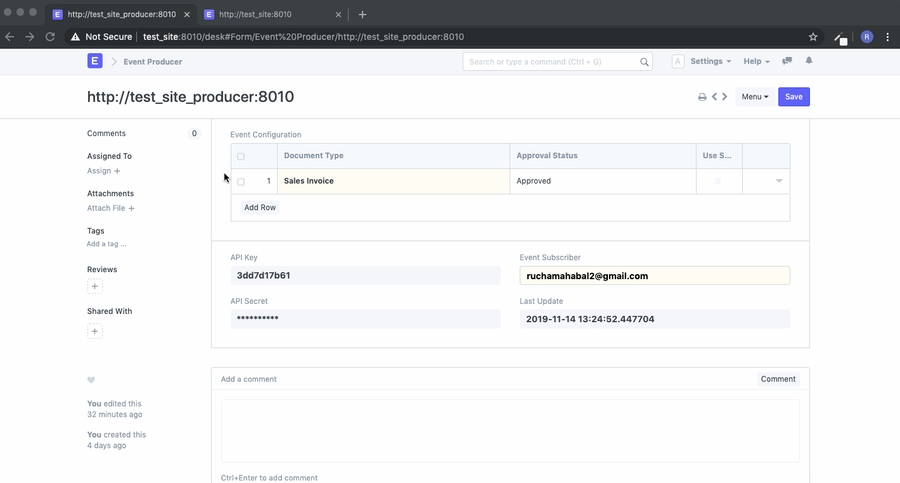Bookmark this page with the star icon
The width and height of the screenshot is (900, 483).
click(x=813, y=37)
